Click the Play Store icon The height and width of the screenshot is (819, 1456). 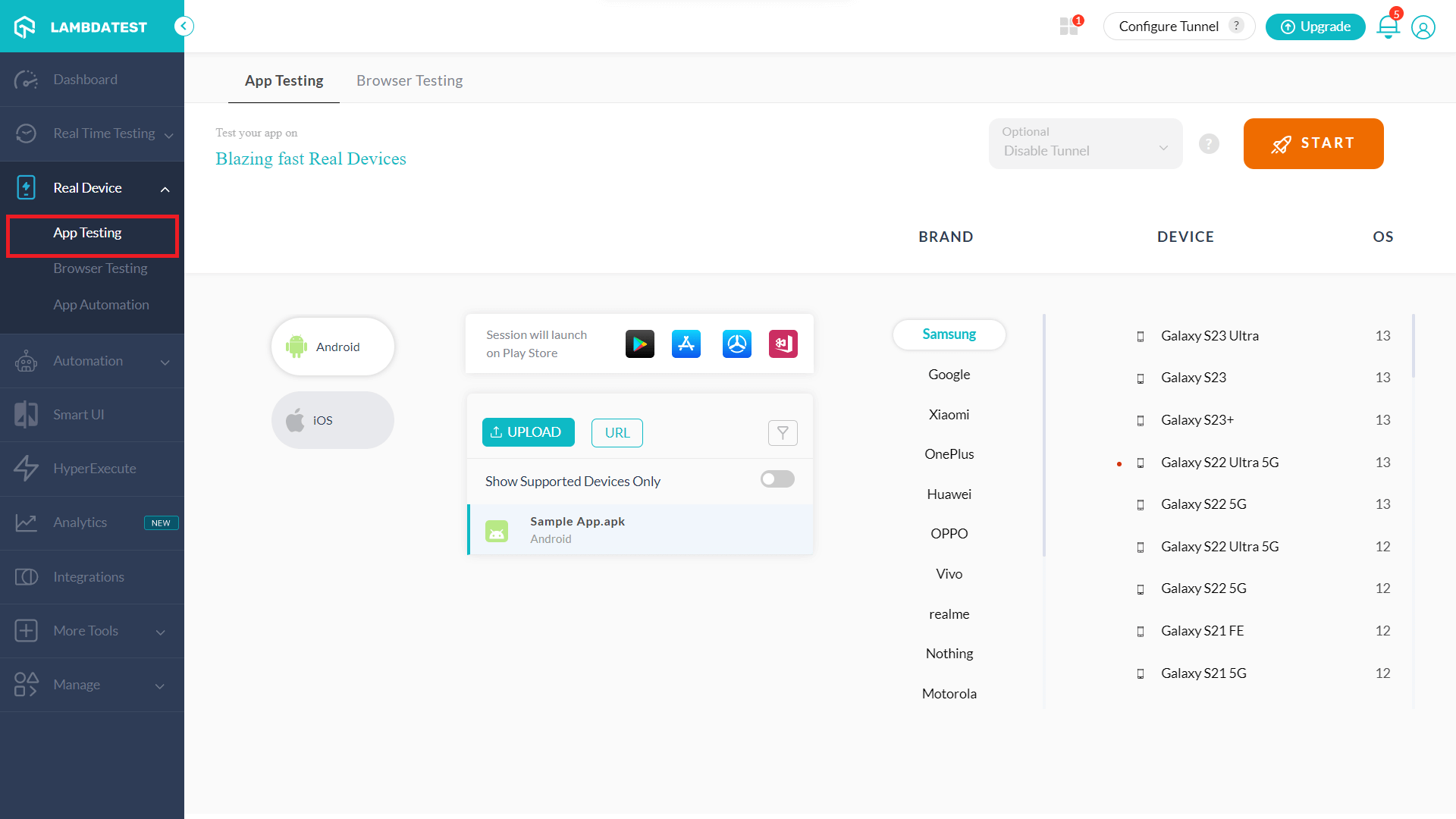click(x=639, y=344)
